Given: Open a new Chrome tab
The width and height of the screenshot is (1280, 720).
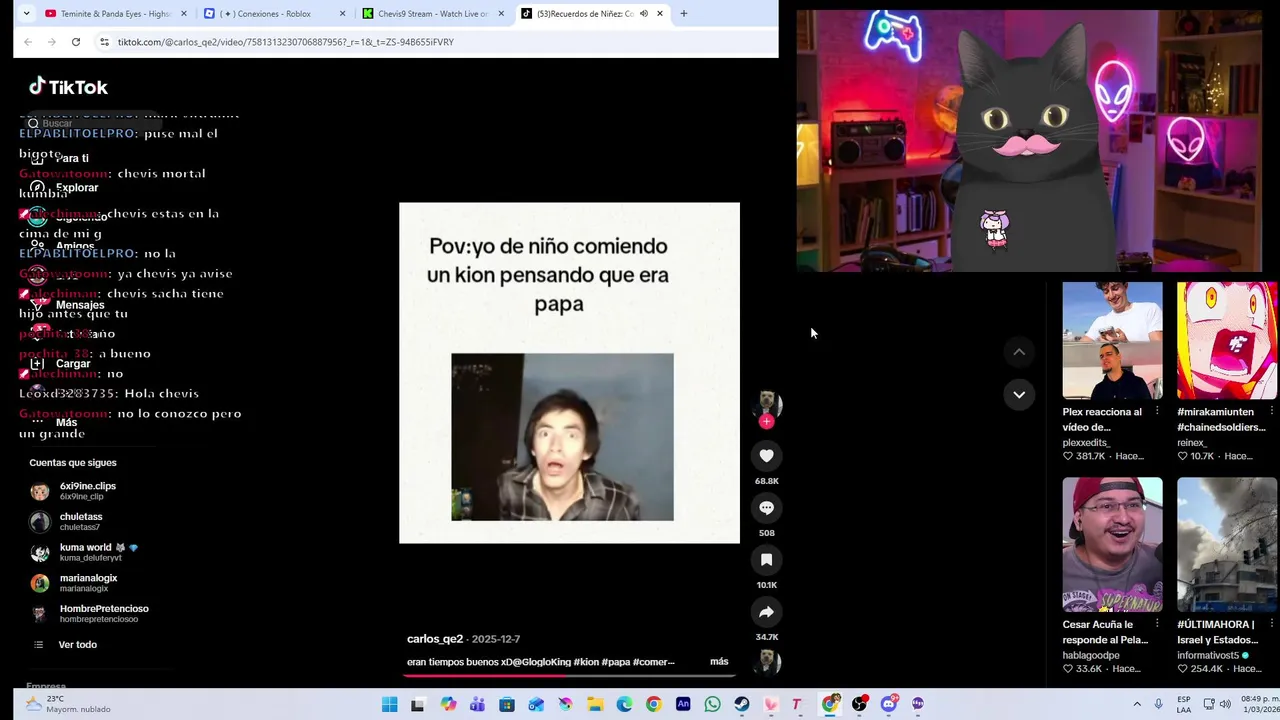Looking at the screenshot, I should click(684, 14).
